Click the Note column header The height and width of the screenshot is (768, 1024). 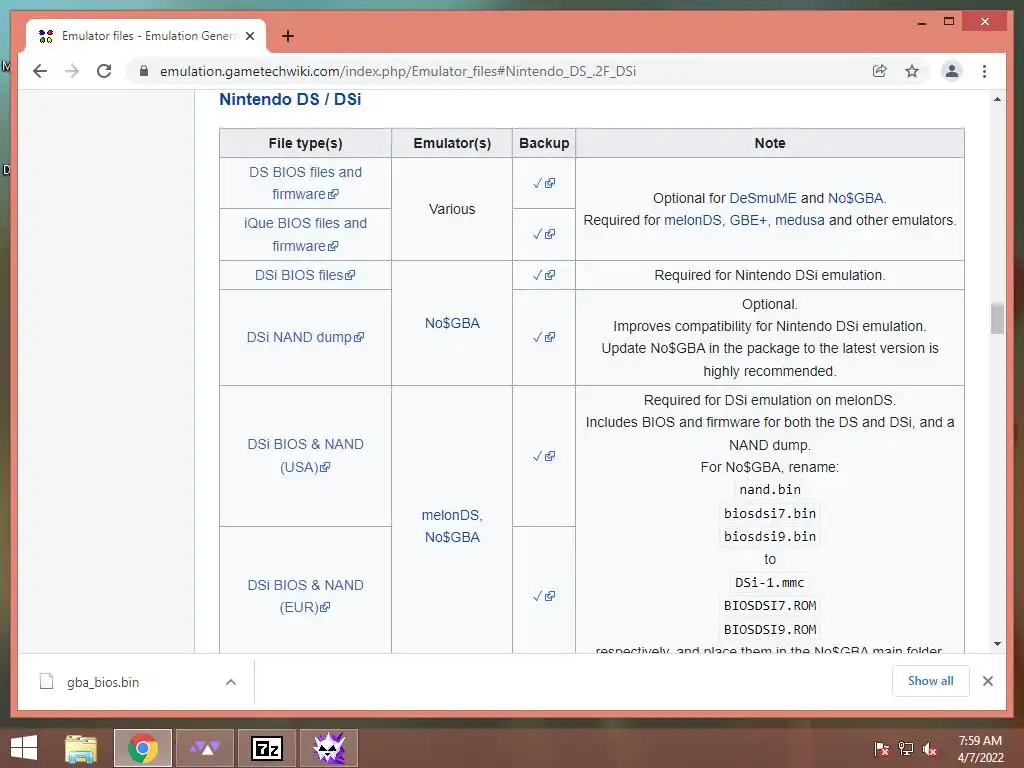(x=770, y=143)
